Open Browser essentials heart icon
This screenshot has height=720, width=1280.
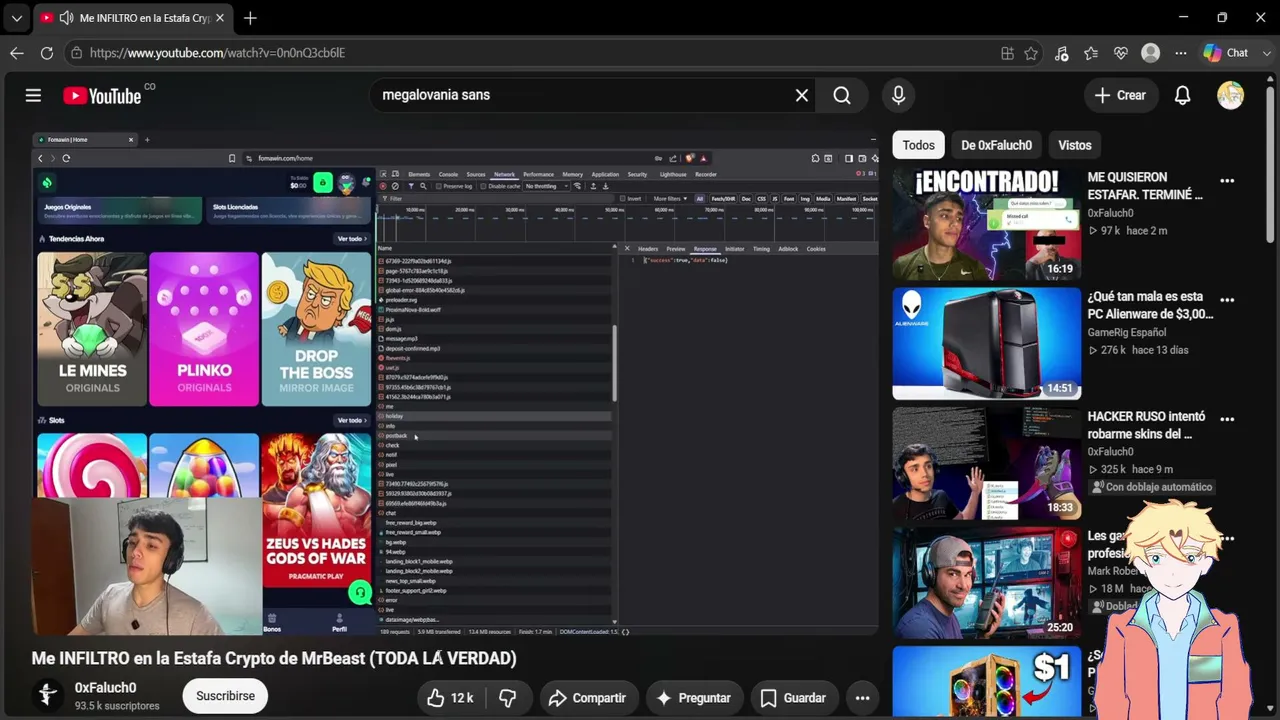pos(1121,53)
